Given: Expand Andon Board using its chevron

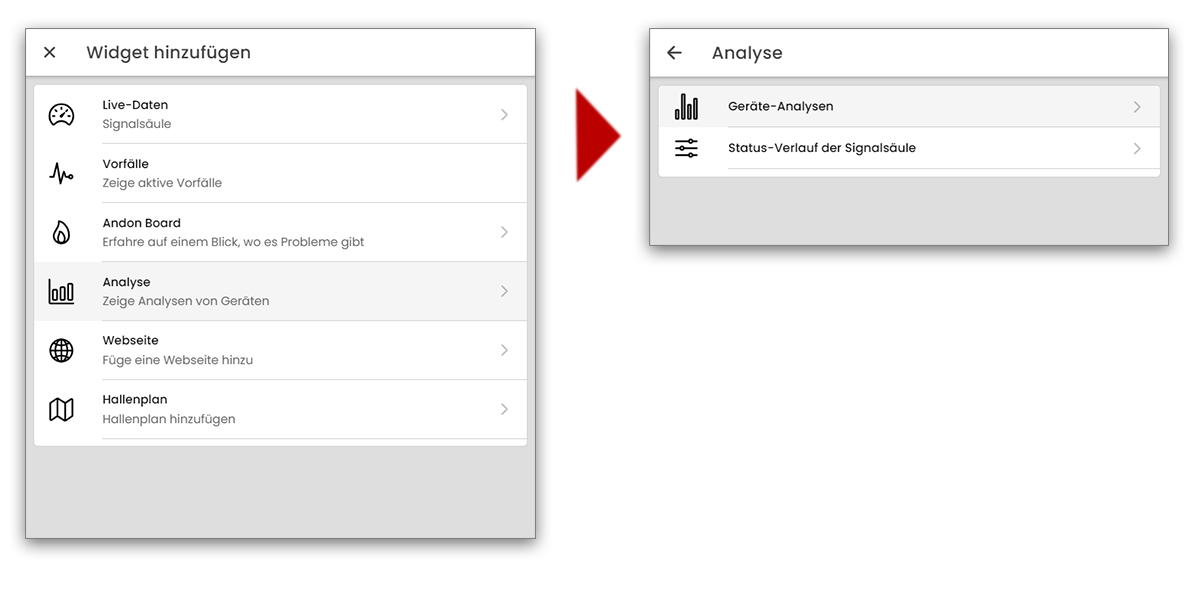Looking at the screenshot, I should click(505, 233).
